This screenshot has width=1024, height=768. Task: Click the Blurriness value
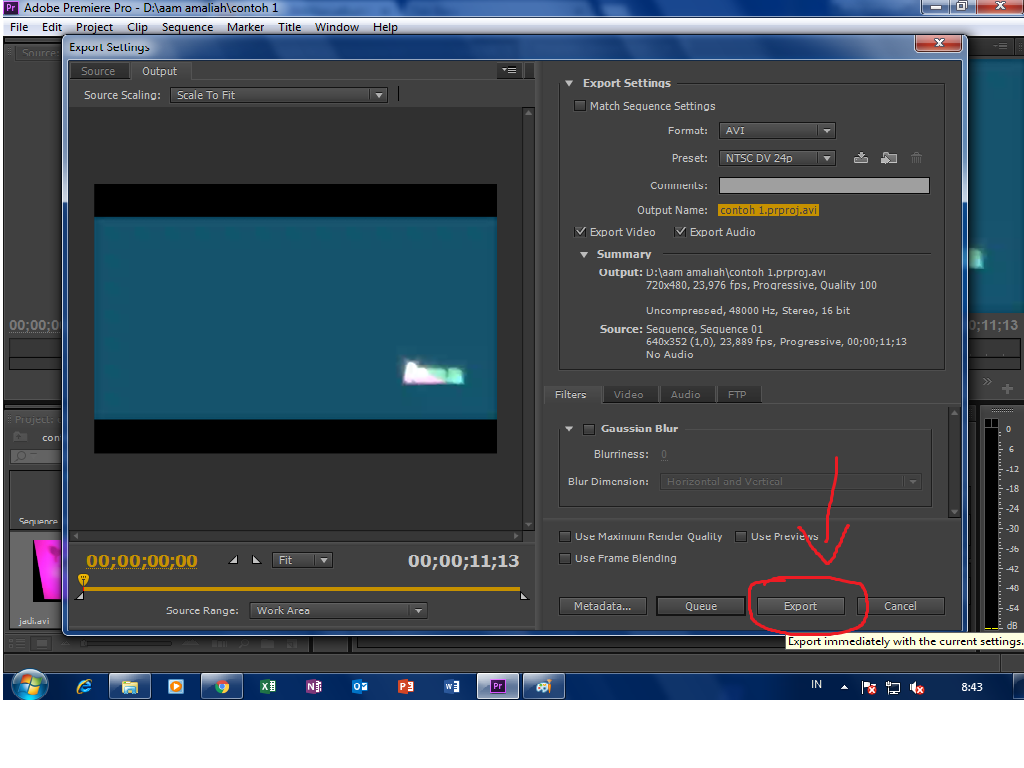point(664,454)
